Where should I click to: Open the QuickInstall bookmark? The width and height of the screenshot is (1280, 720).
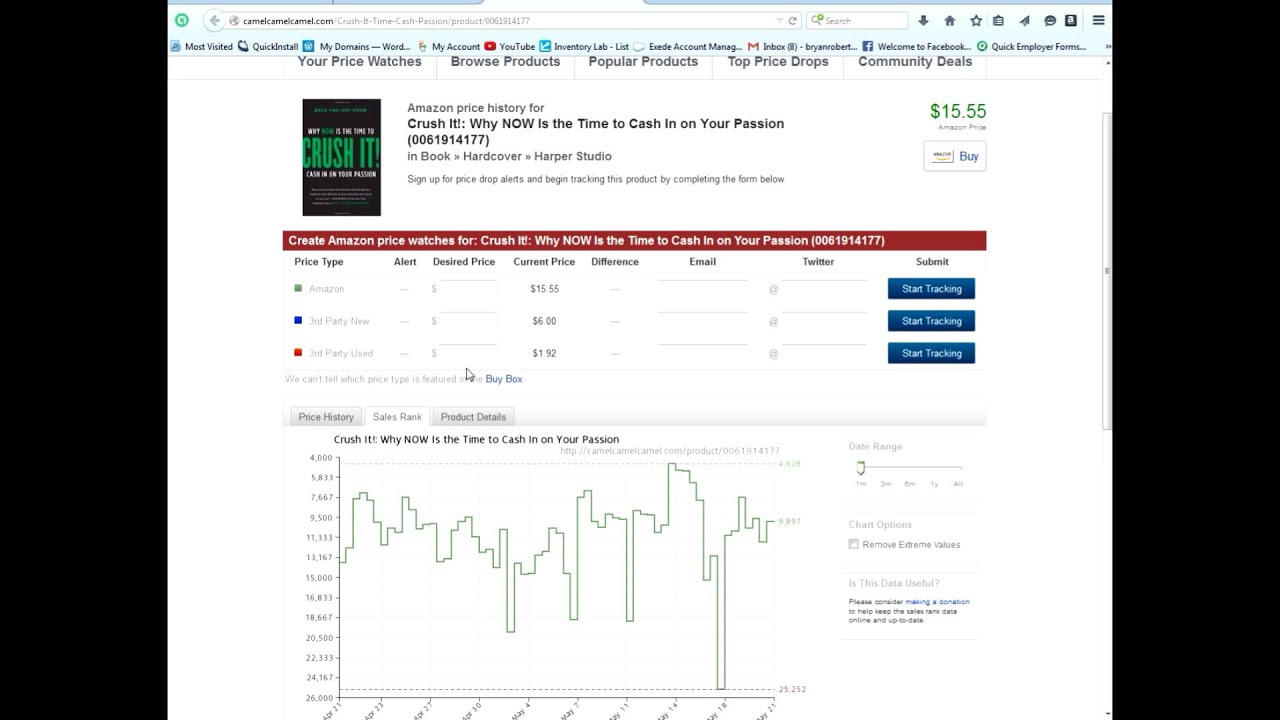click(268, 46)
